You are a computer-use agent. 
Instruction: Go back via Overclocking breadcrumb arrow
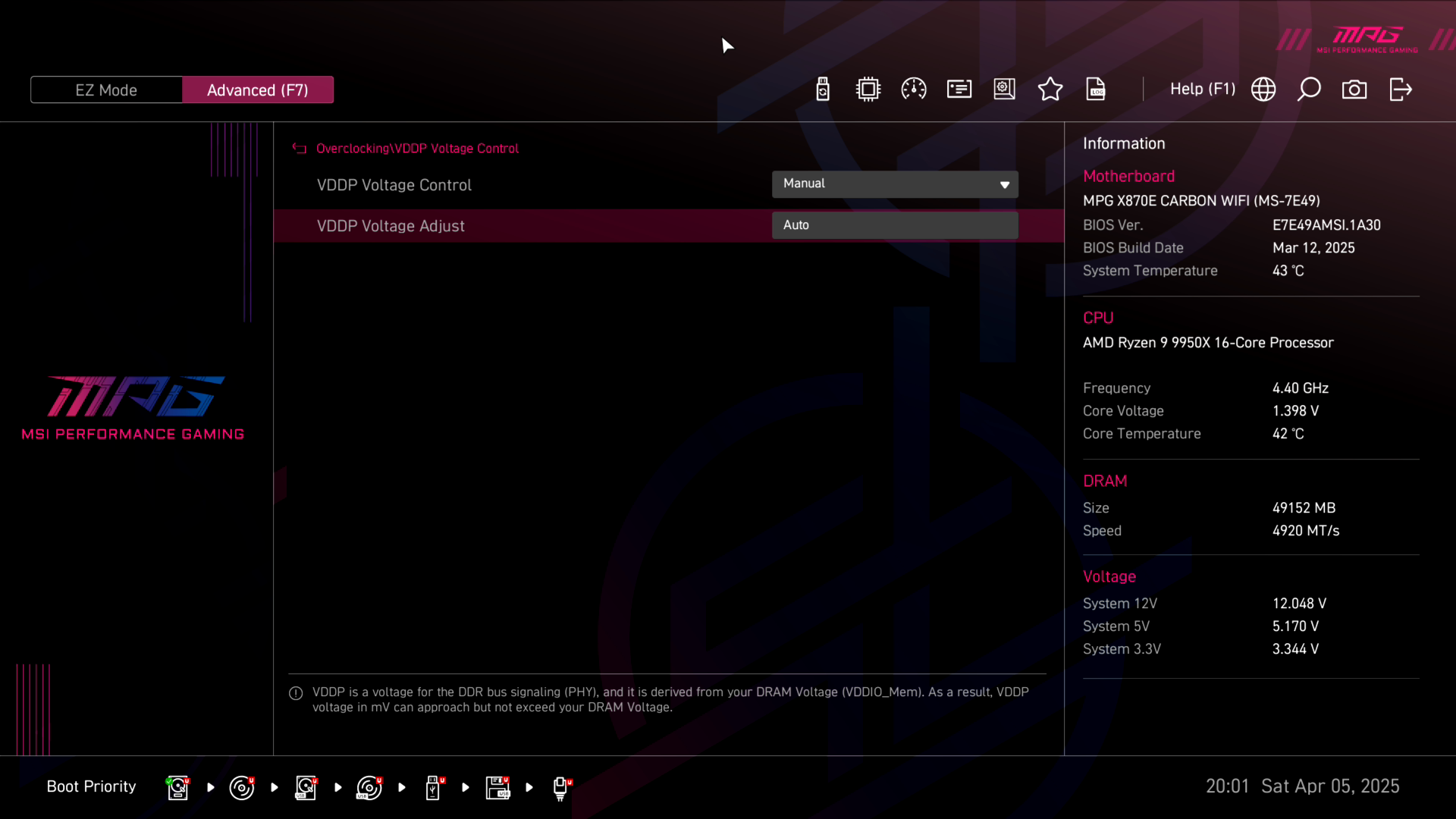click(x=300, y=149)
